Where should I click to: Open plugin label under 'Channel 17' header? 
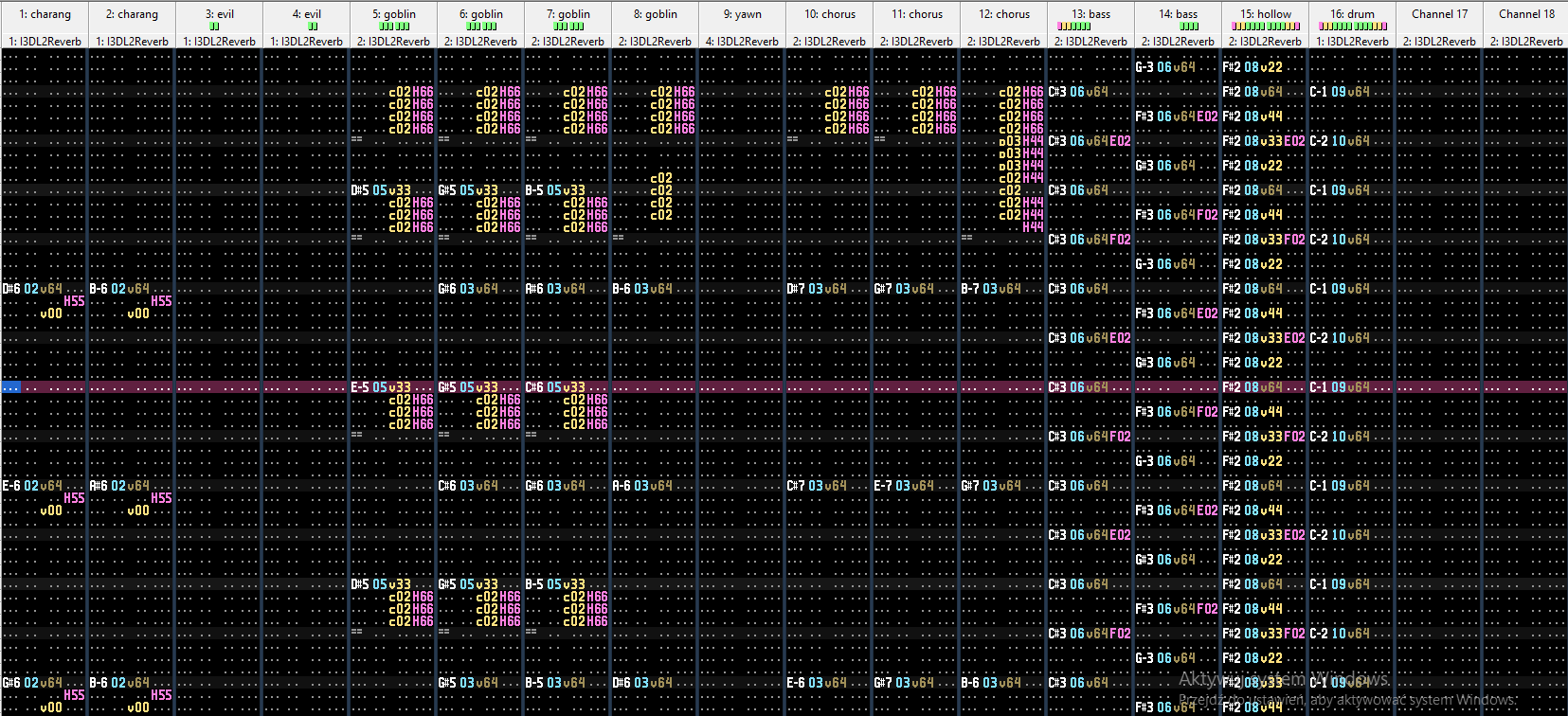(1439, 42)
